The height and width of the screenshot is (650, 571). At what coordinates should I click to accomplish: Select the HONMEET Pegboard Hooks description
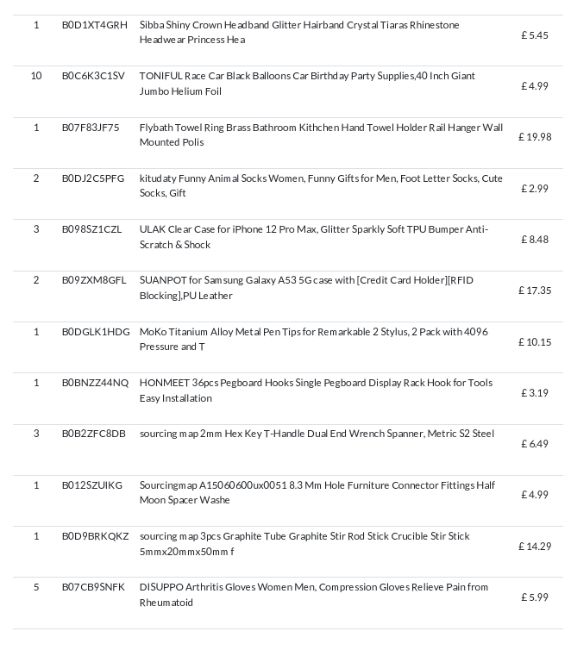point(316,390)
